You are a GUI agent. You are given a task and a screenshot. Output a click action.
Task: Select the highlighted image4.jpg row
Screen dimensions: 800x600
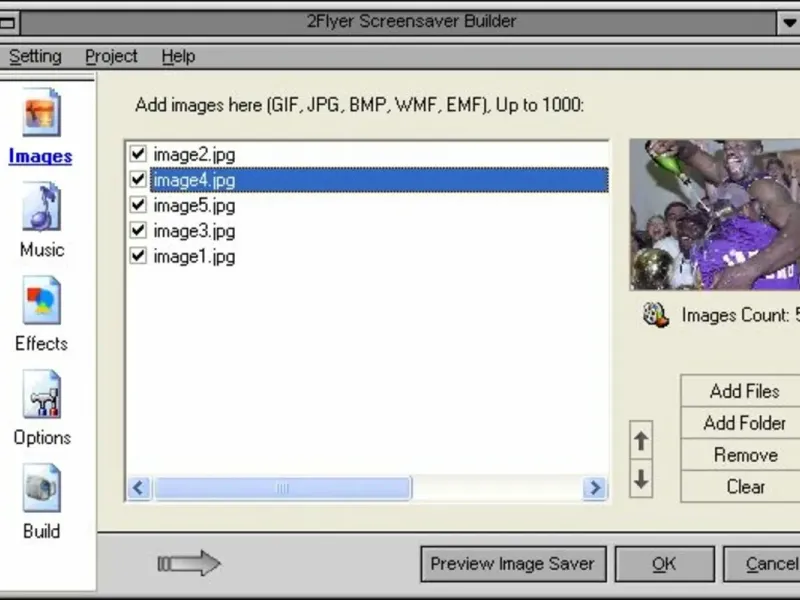(x=379, y=180)
